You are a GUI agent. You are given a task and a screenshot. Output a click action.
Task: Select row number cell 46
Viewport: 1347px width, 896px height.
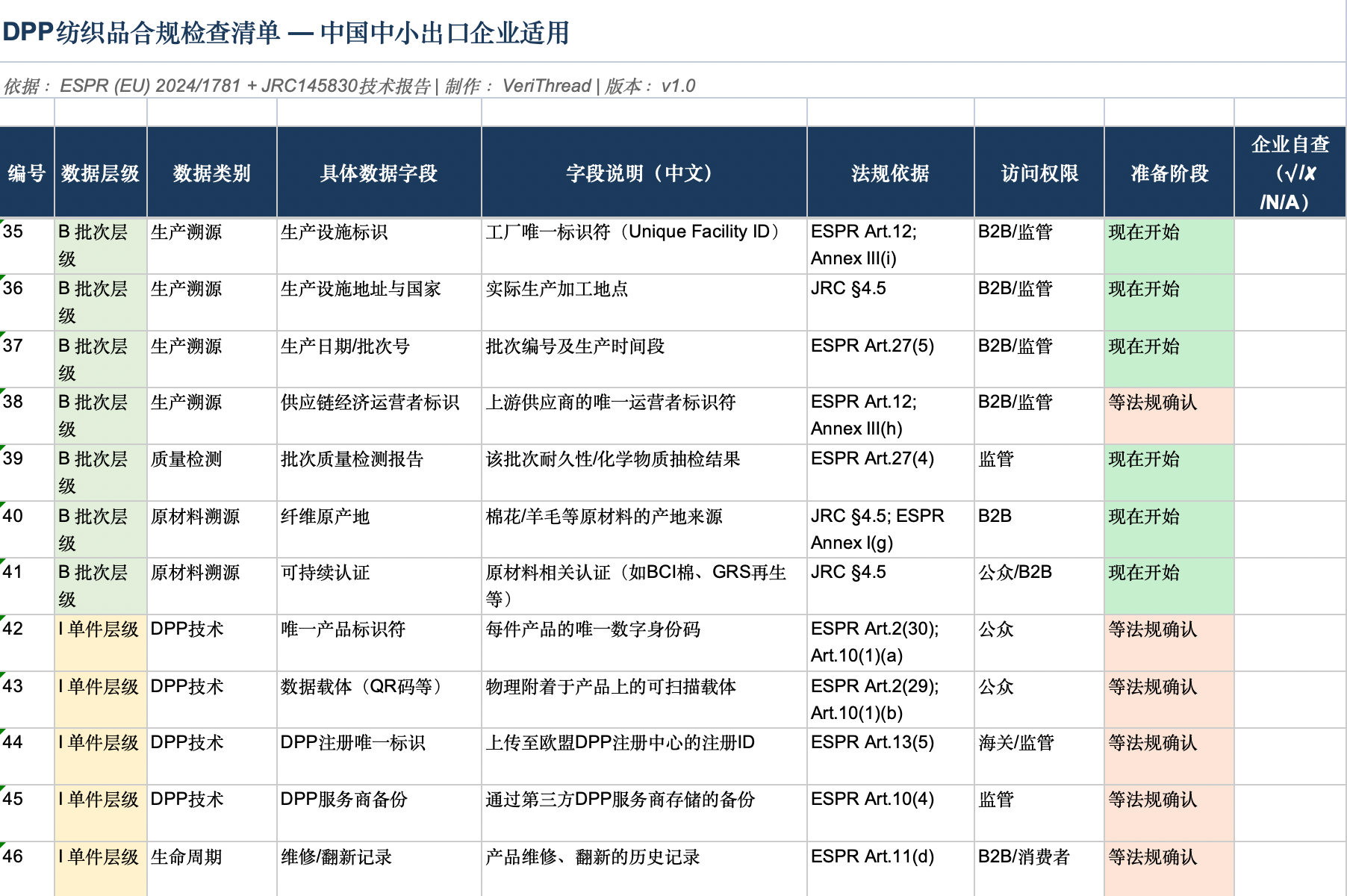(x=27, y=869)
